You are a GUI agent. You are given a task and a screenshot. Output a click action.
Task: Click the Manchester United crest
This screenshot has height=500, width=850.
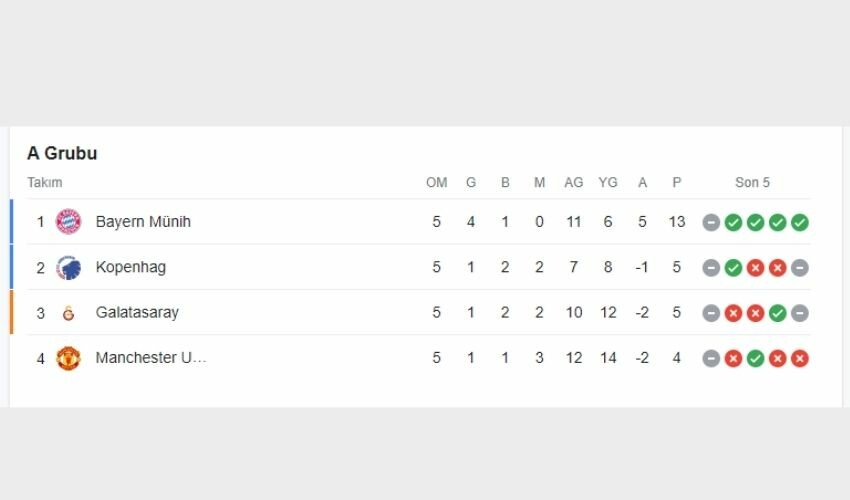[68, 358]
